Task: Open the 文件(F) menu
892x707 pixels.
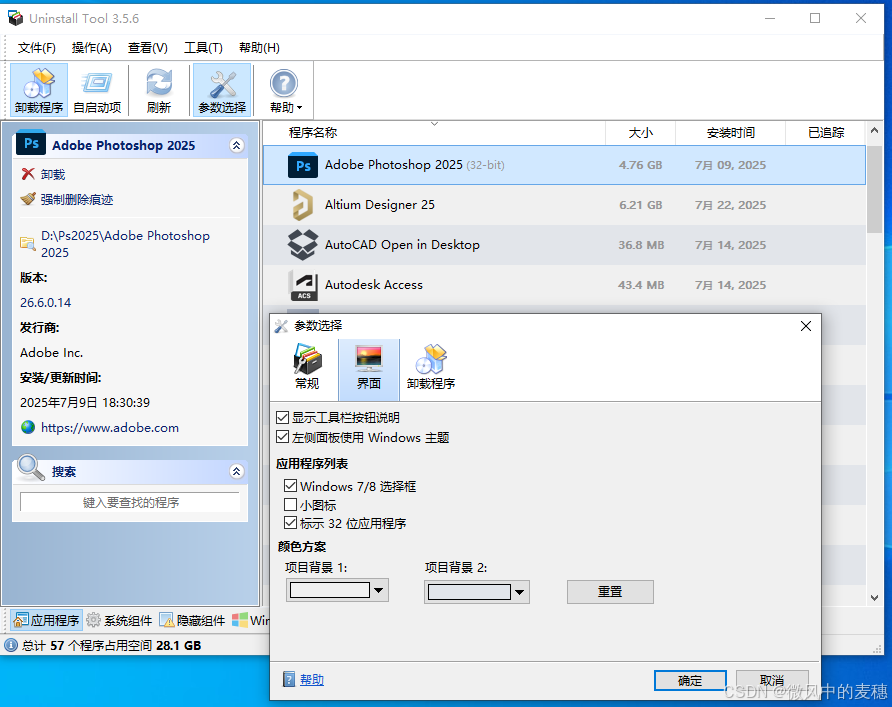Action: (36, 48)
